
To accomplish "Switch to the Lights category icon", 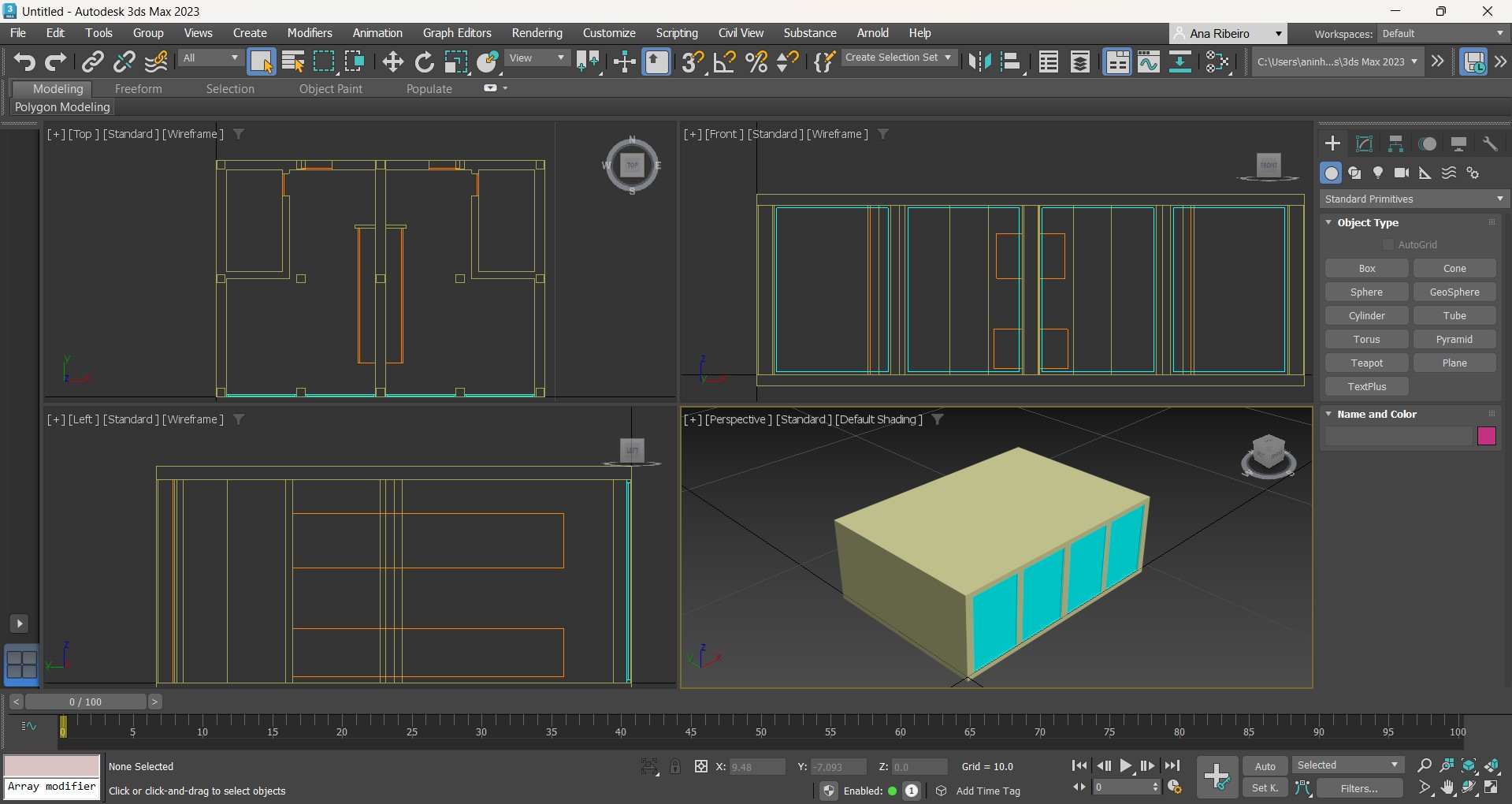I will pyautogui.click(x=1377, y=173).
